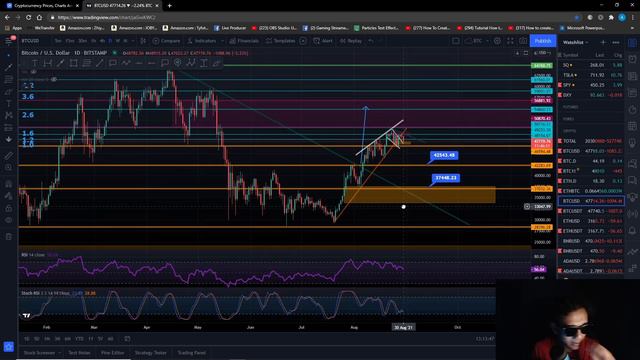Click the go-to-date icon in bottom bar
The width and height of the screenshot is (640, 360).
(127, 339)
